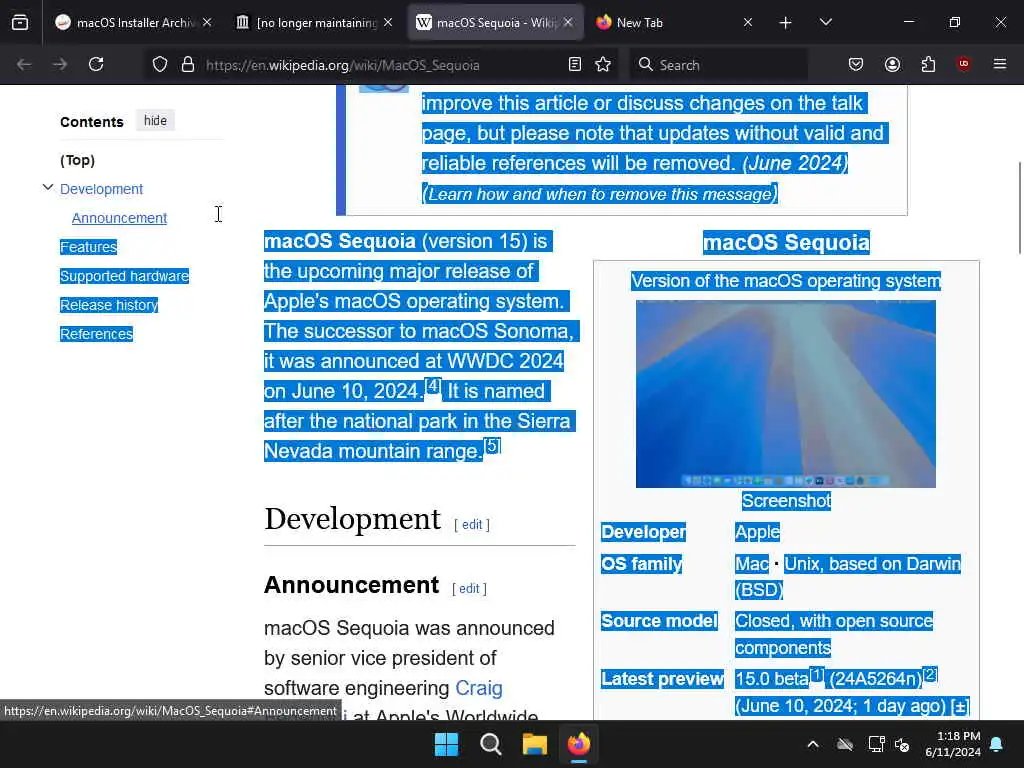Open the macOS Sequoia screenshot thumbnail
This screenshot has height=768, width=1024.
pos(786,394)
